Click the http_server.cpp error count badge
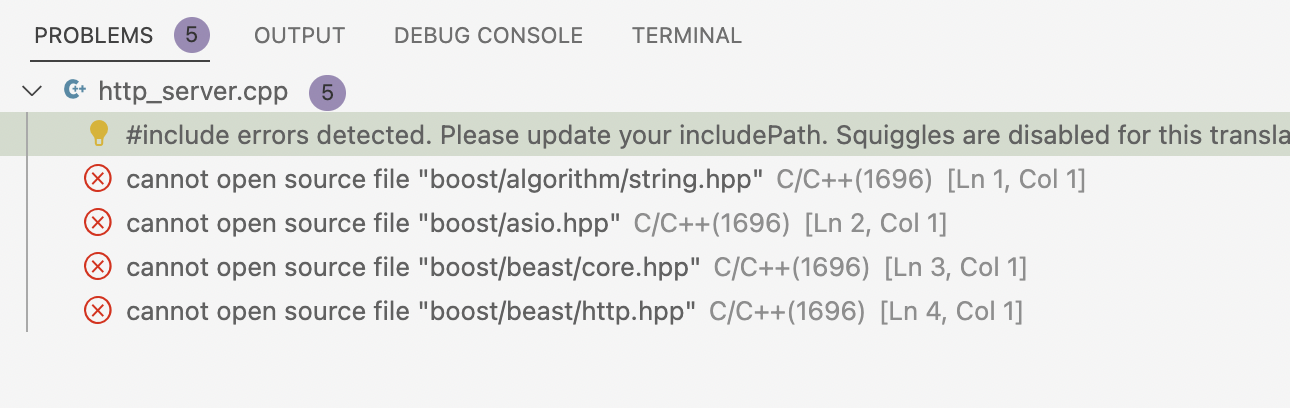1290x408 pixels. (x=327, y=93)
